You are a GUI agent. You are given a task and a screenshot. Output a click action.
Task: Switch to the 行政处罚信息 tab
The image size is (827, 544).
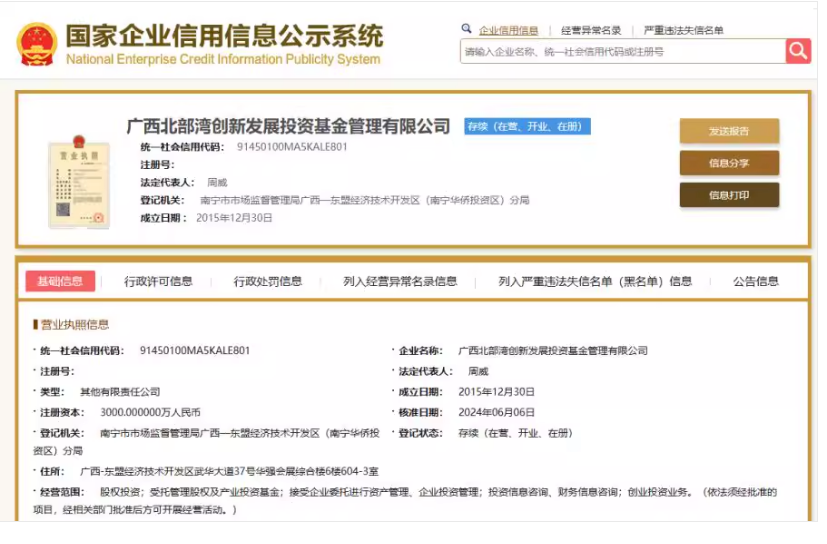[x=268, y=281]
